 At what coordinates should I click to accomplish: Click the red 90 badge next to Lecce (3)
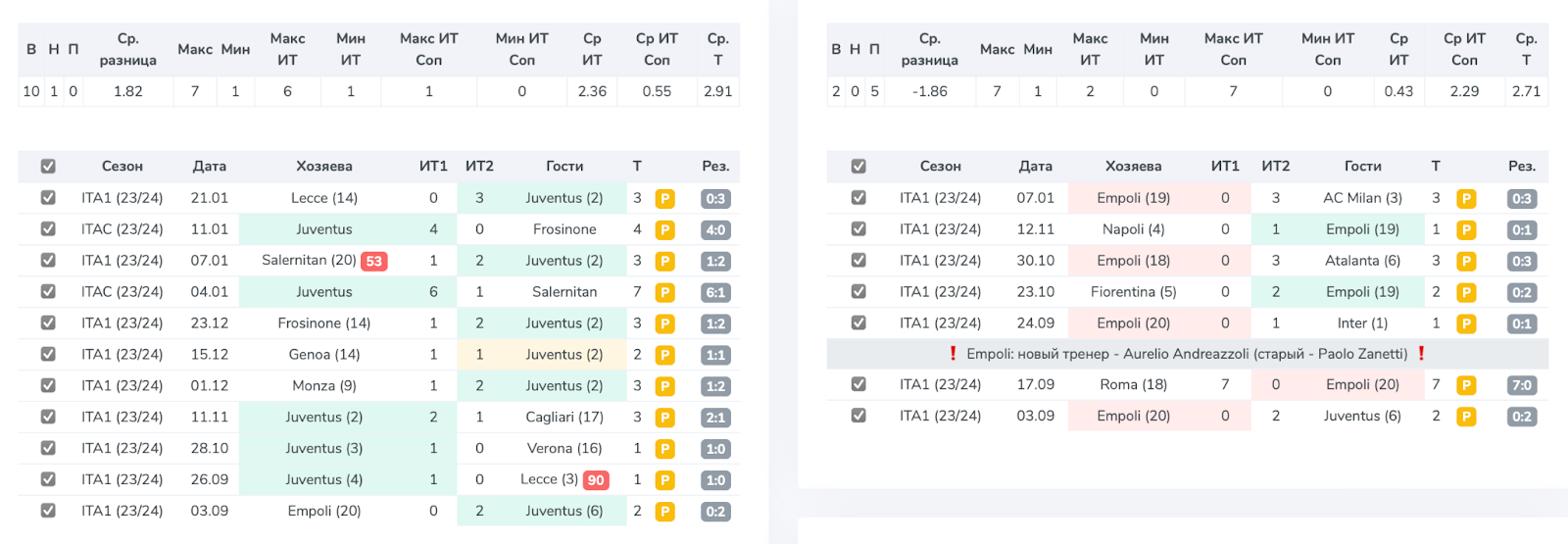596,480
